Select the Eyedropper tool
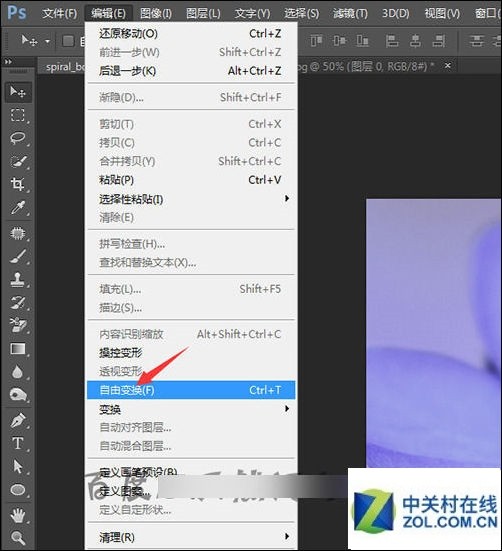The image size is (502, 551). tap(18, 207)
